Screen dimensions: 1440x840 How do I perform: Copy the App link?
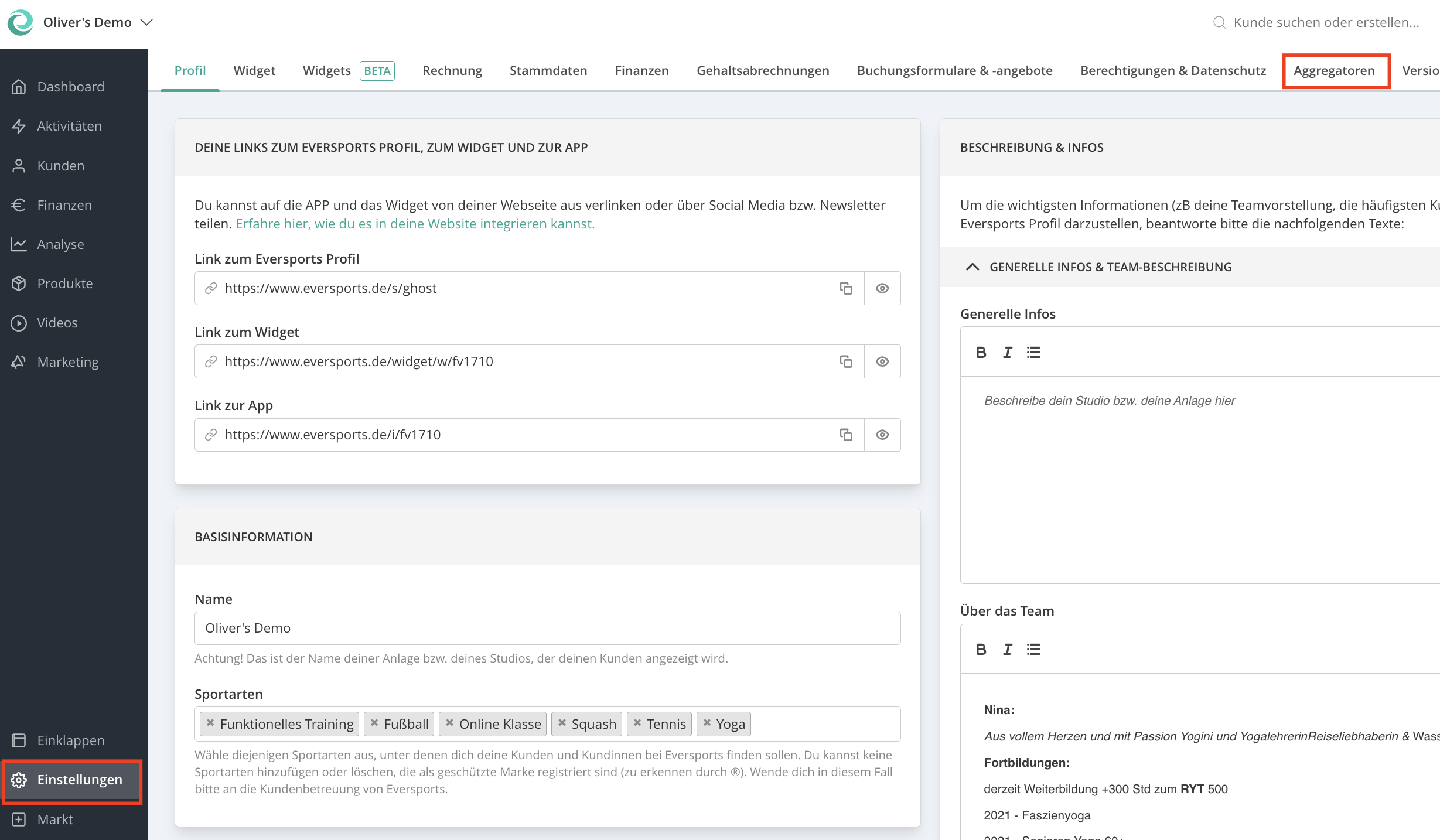(x=846, y=435)
